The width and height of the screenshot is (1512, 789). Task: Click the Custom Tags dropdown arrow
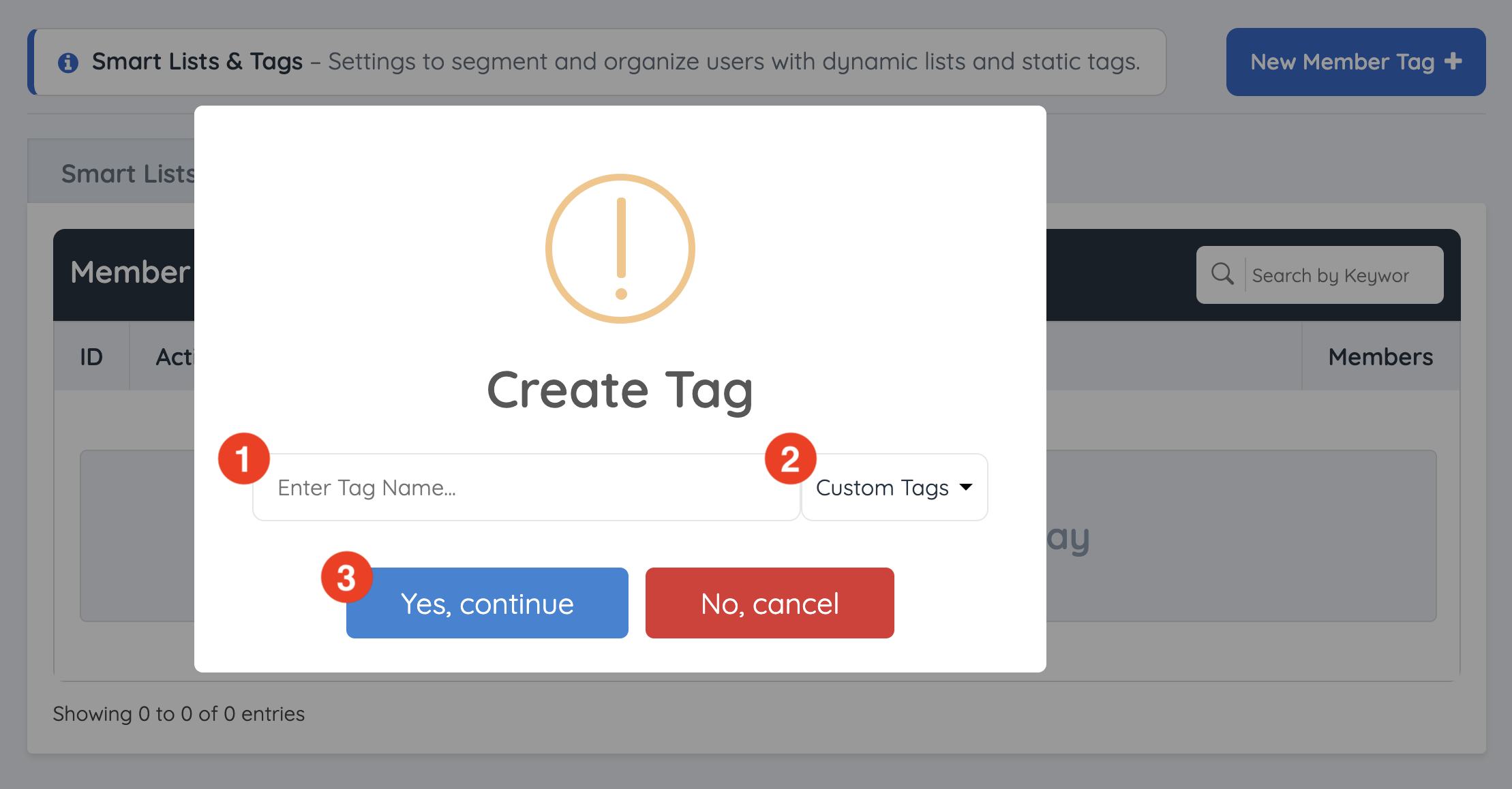point(965,487)
